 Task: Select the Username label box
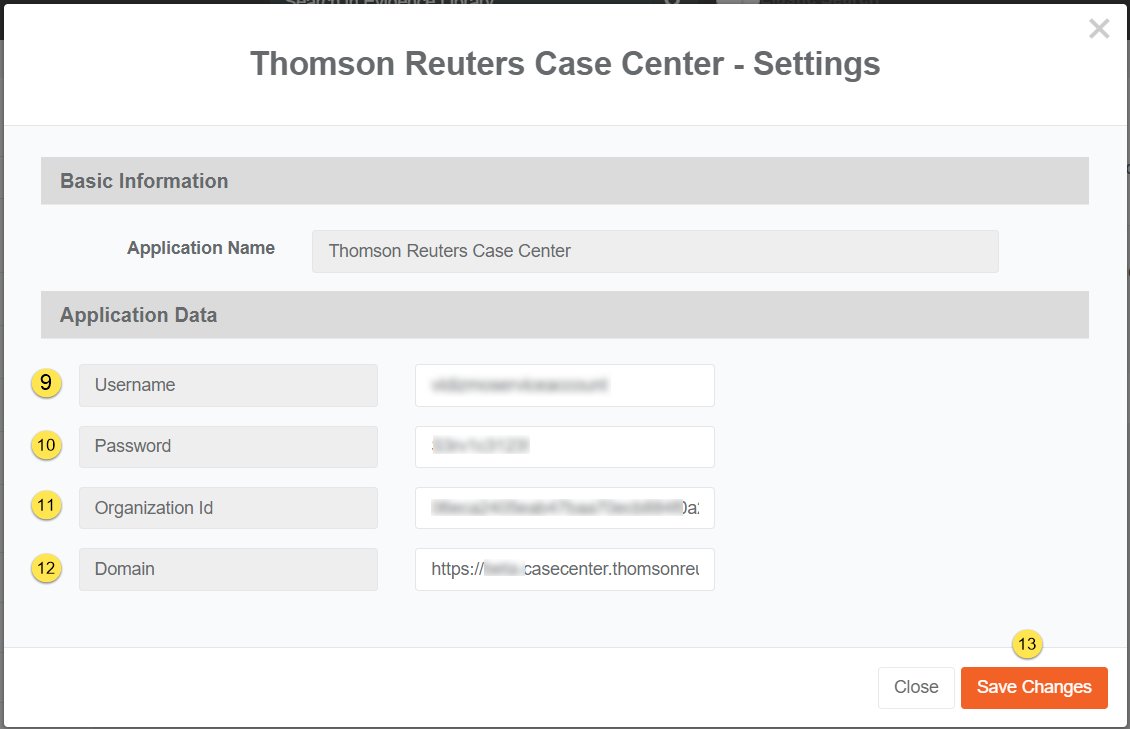click(x=228, y=385)
